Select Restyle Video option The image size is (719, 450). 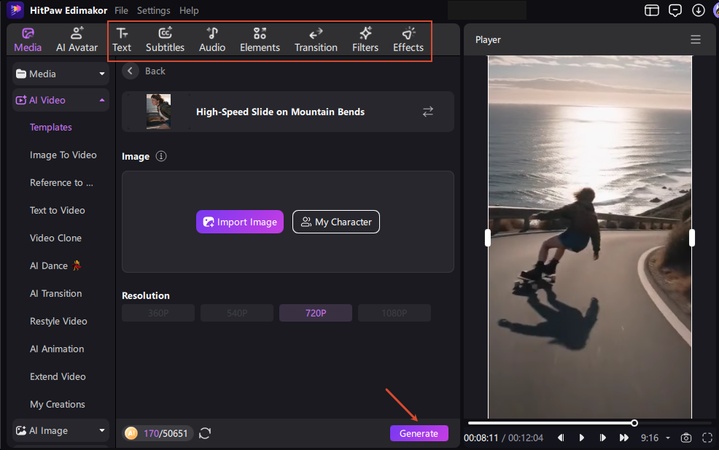pyautogui.click(x=58, y=321)
